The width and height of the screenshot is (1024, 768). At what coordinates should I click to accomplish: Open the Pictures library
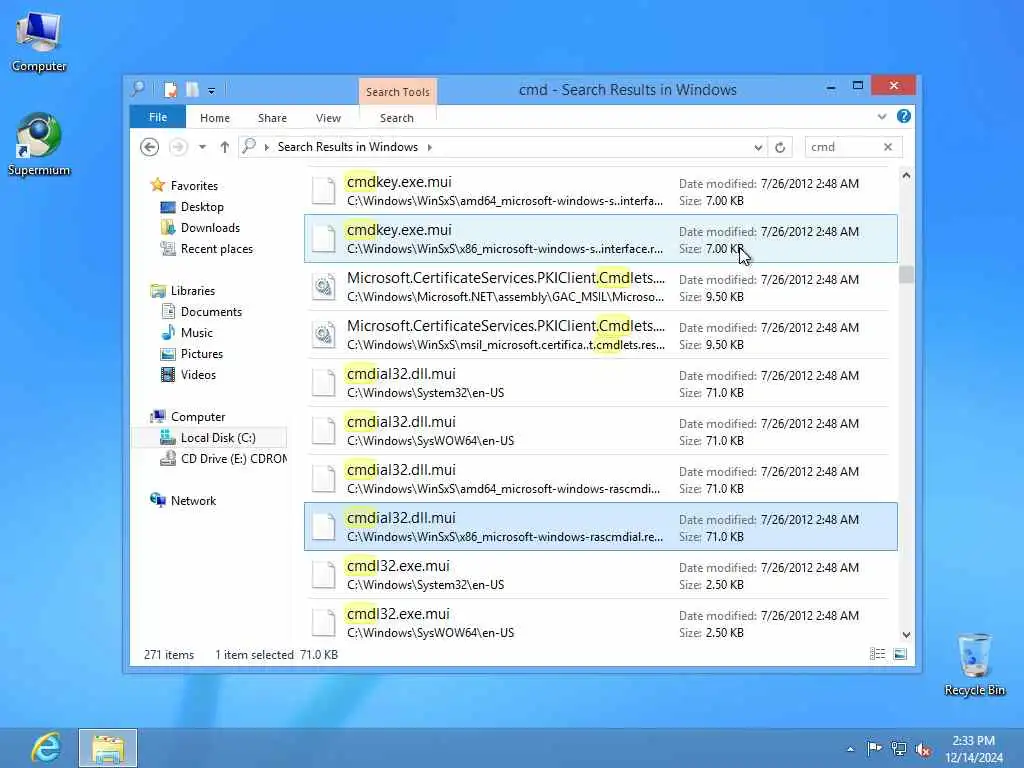[202, 353]
